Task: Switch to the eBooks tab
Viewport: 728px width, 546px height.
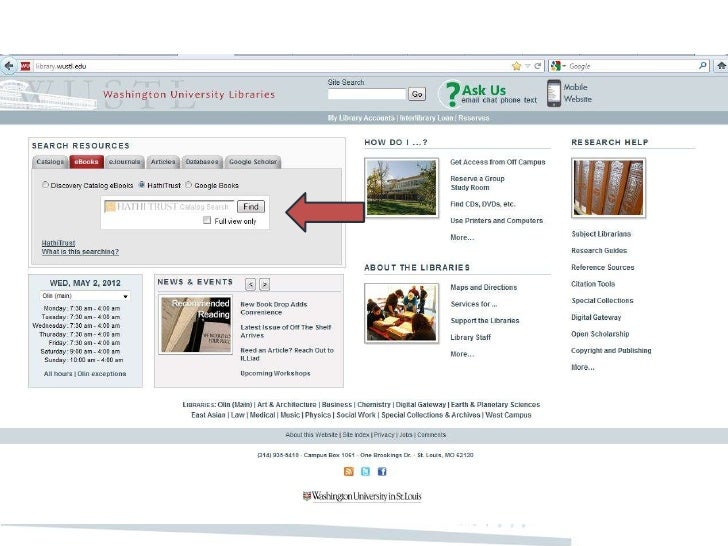Action: click(86, 162)
